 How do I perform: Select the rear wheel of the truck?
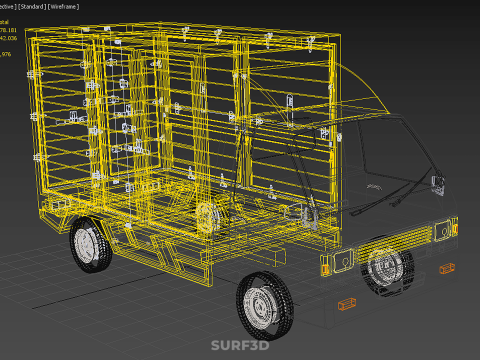pos(90,244)
